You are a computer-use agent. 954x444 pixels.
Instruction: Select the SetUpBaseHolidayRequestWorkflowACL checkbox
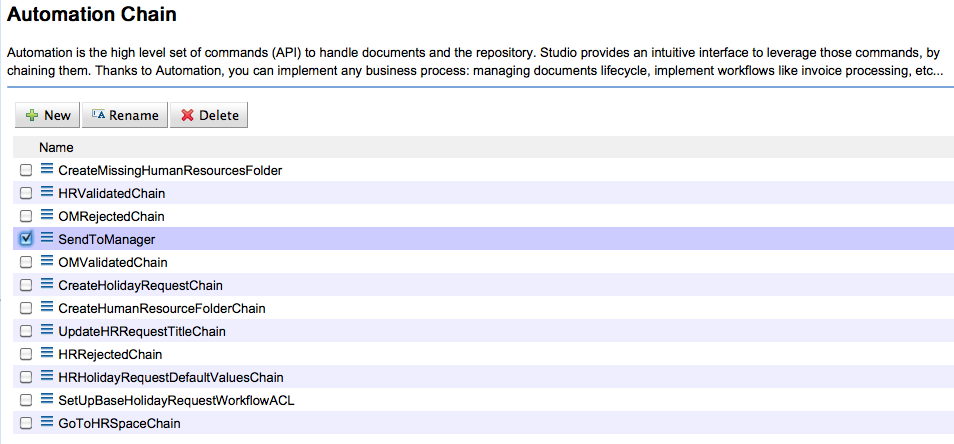(26, 401)
